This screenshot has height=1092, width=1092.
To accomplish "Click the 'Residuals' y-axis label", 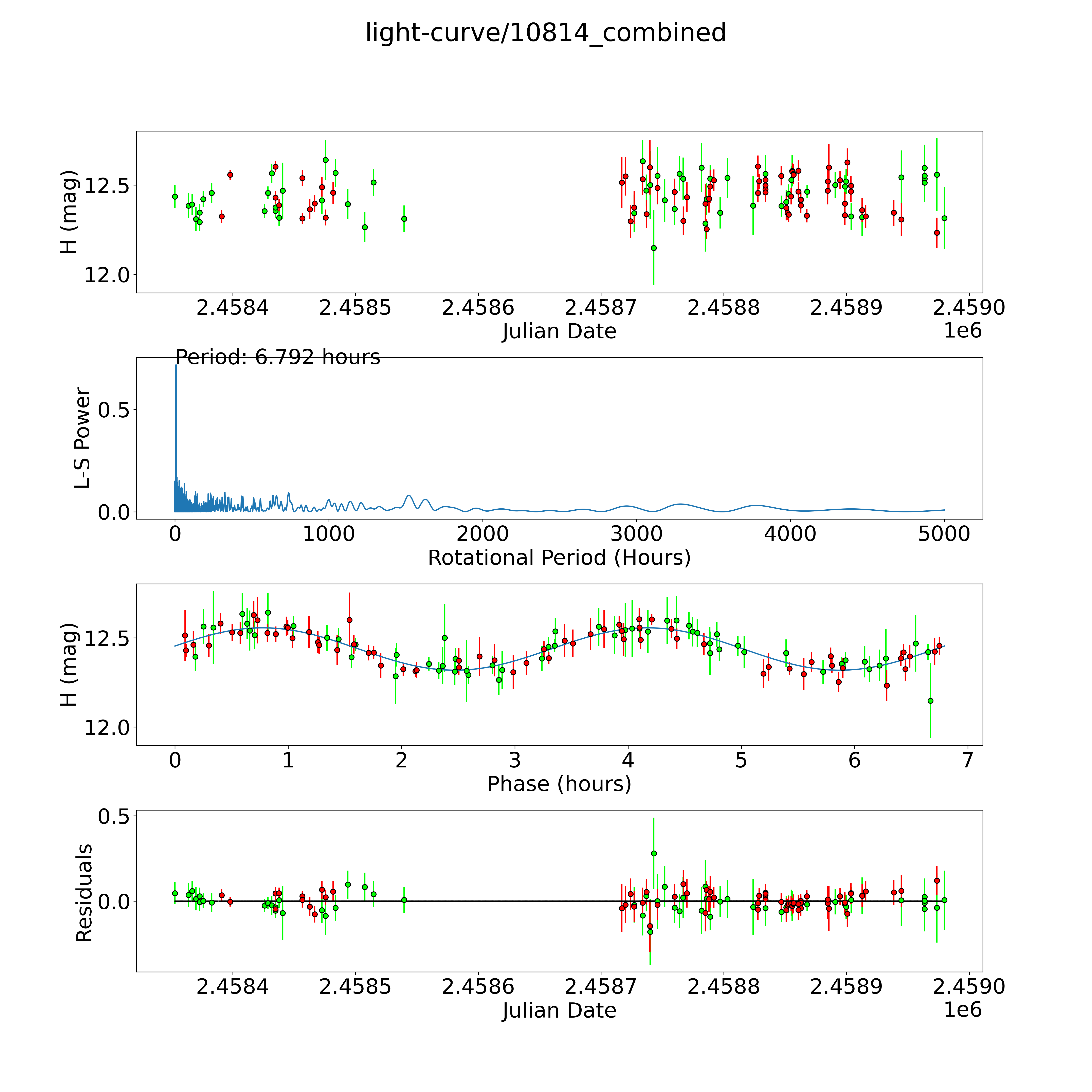I will click(84, 893).
